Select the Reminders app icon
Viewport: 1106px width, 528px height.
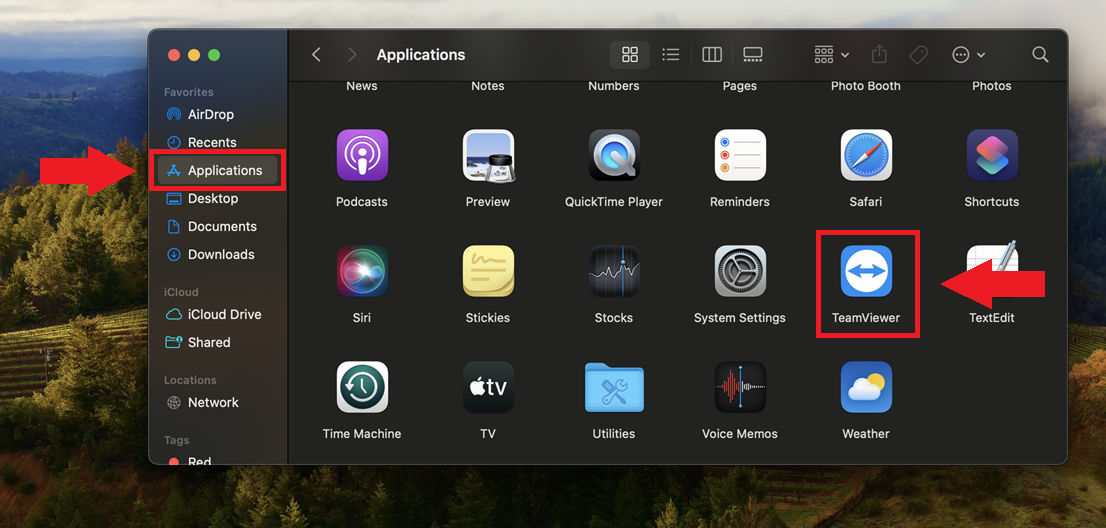click(740, 155)
